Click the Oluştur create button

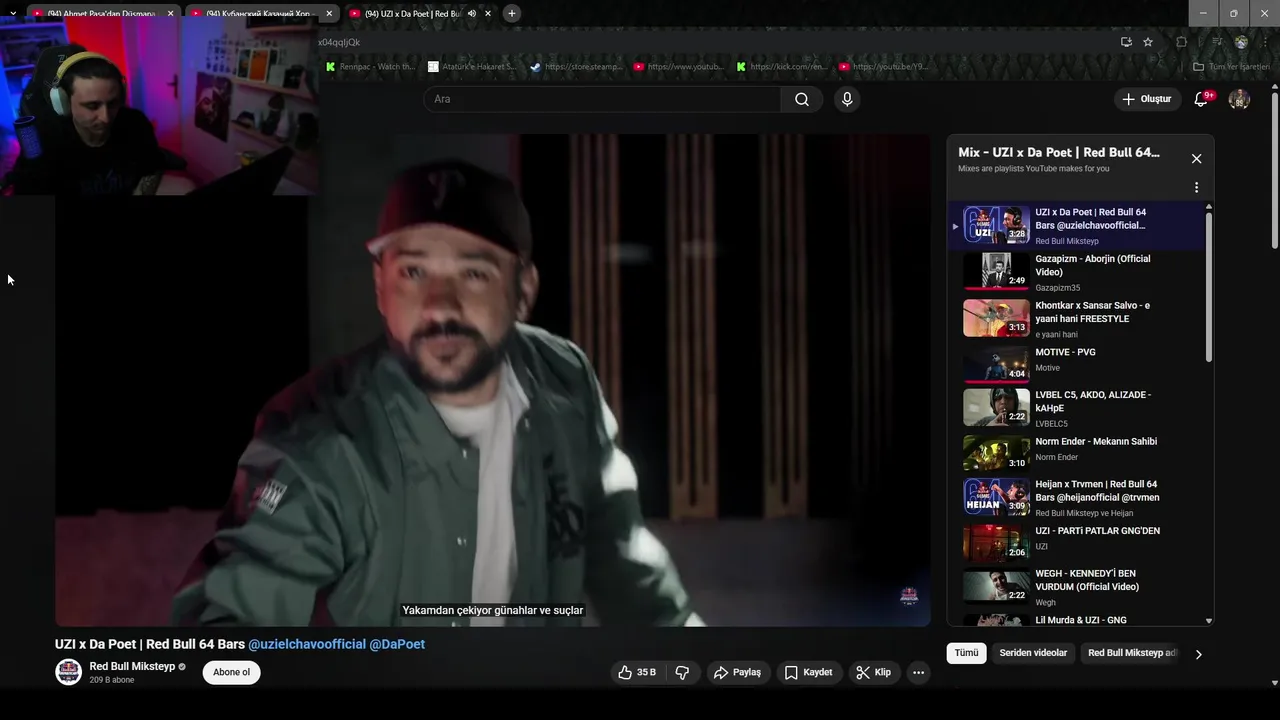pos(1146,99)
